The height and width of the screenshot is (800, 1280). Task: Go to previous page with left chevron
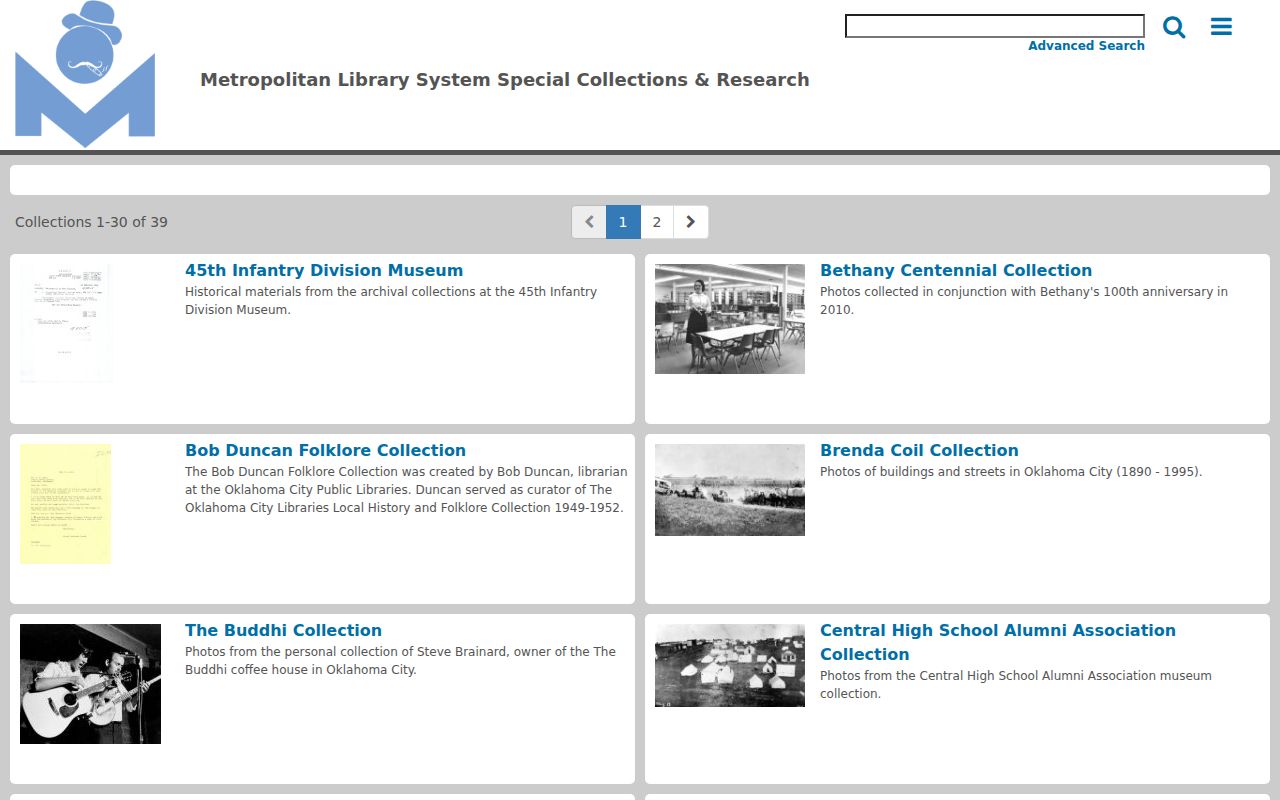[x=589, y=222]
